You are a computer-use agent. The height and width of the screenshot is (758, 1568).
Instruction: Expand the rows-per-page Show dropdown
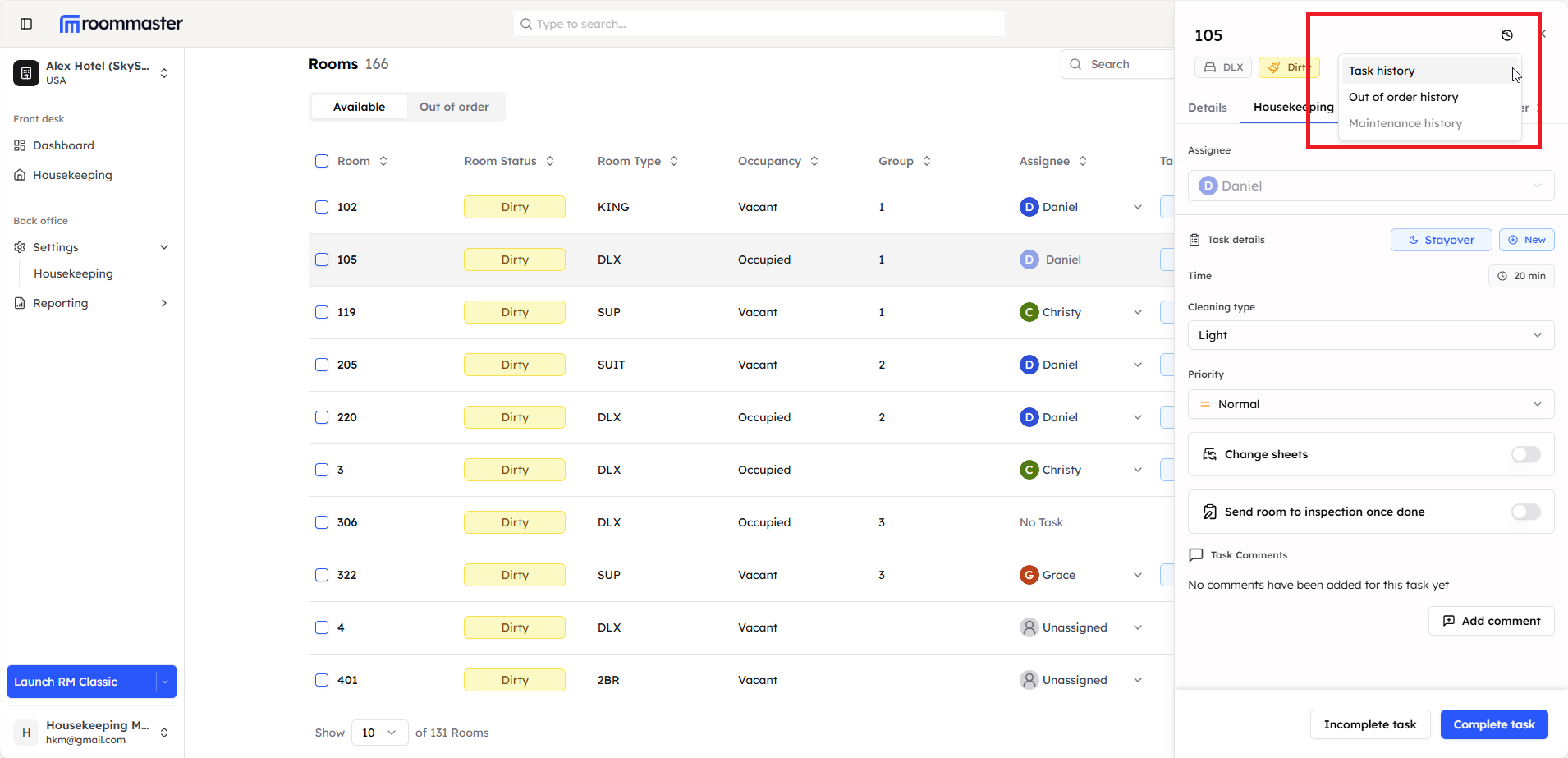[x=379, y=733]
